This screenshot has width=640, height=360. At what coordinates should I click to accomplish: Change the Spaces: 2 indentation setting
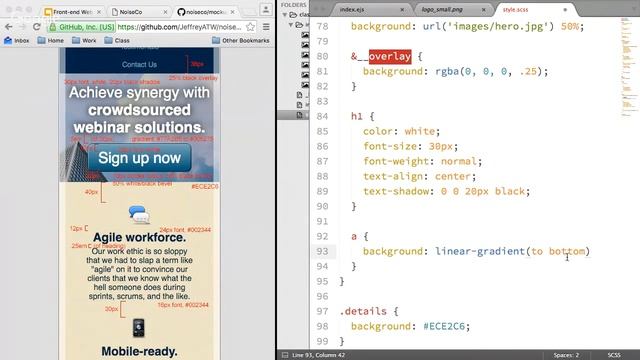pos(566,355)
